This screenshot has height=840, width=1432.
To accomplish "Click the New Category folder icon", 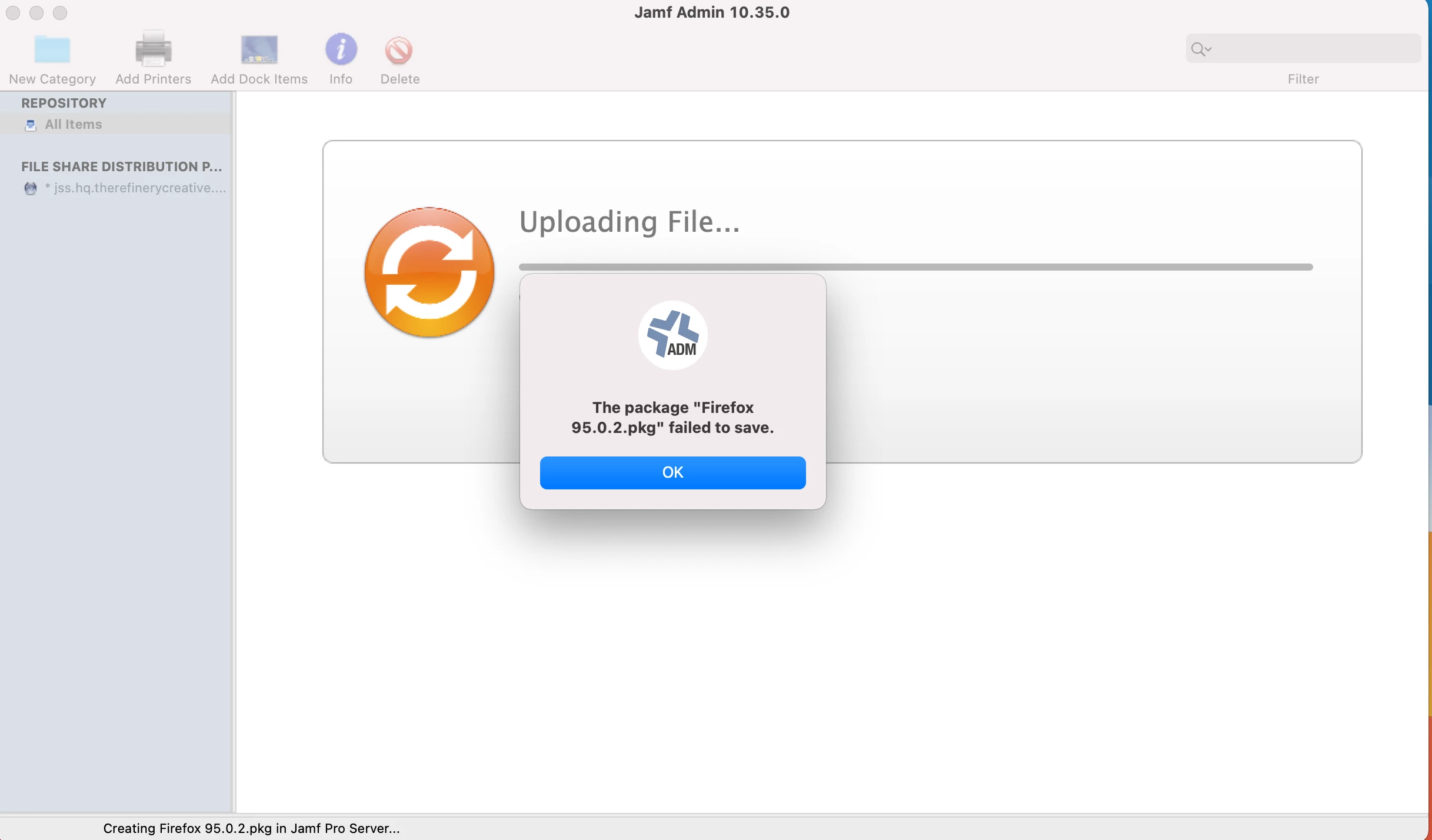I will [x=52, y=49].
